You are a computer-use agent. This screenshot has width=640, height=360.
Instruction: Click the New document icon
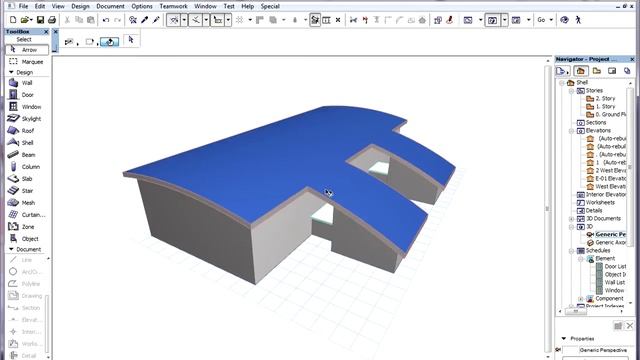tap(13, 20)
